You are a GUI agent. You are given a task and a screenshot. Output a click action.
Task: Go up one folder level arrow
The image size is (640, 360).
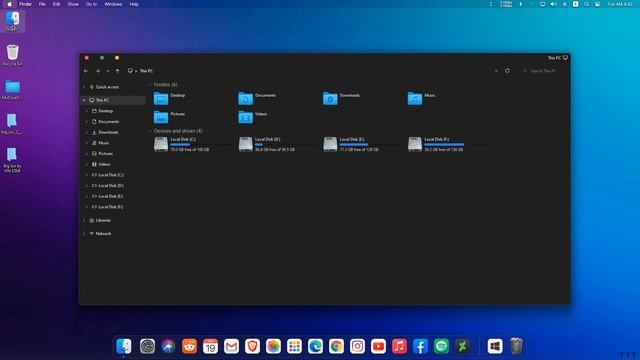click(118, 71)
